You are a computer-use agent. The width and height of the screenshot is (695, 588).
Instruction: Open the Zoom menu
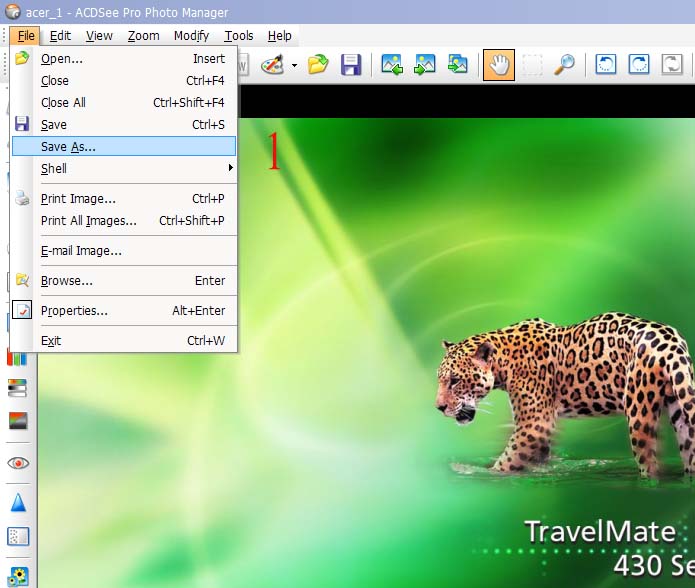click(144, 35)
